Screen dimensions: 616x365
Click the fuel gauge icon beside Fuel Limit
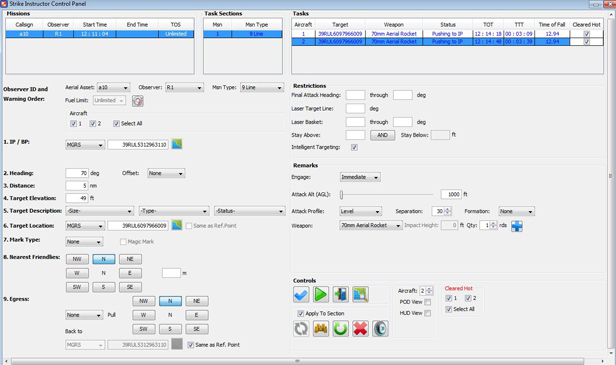(138, 101)
